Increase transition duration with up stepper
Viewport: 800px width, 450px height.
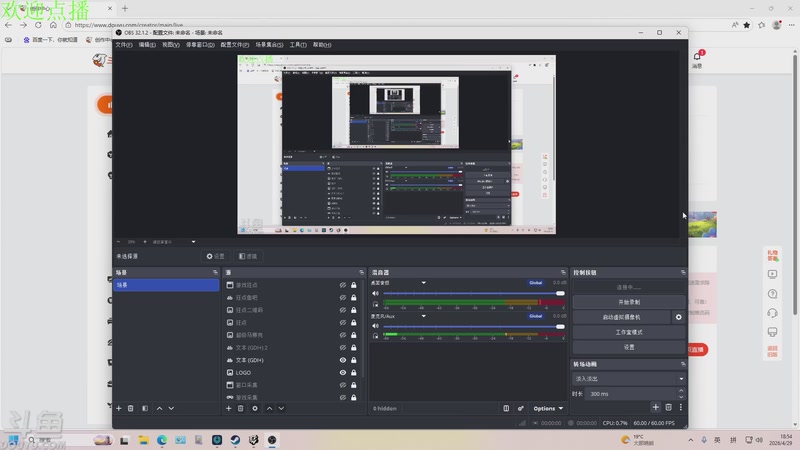(x=681, y=391)
